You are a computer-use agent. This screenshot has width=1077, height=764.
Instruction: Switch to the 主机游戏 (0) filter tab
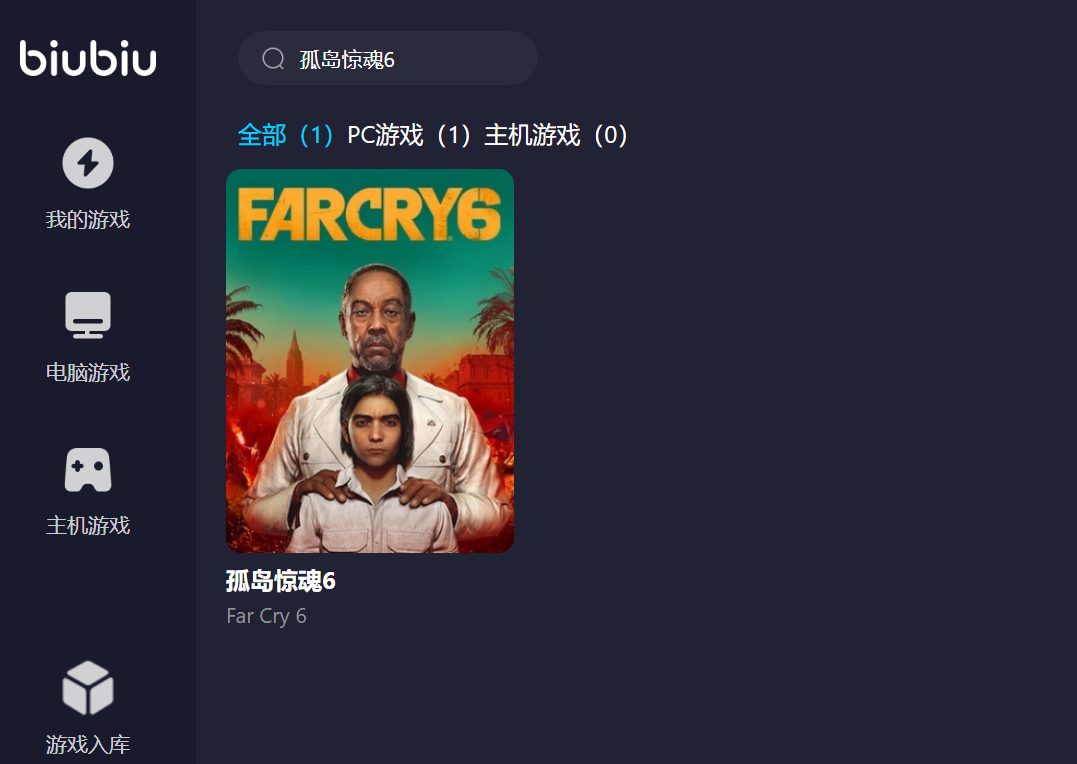(x=556, y=135)
